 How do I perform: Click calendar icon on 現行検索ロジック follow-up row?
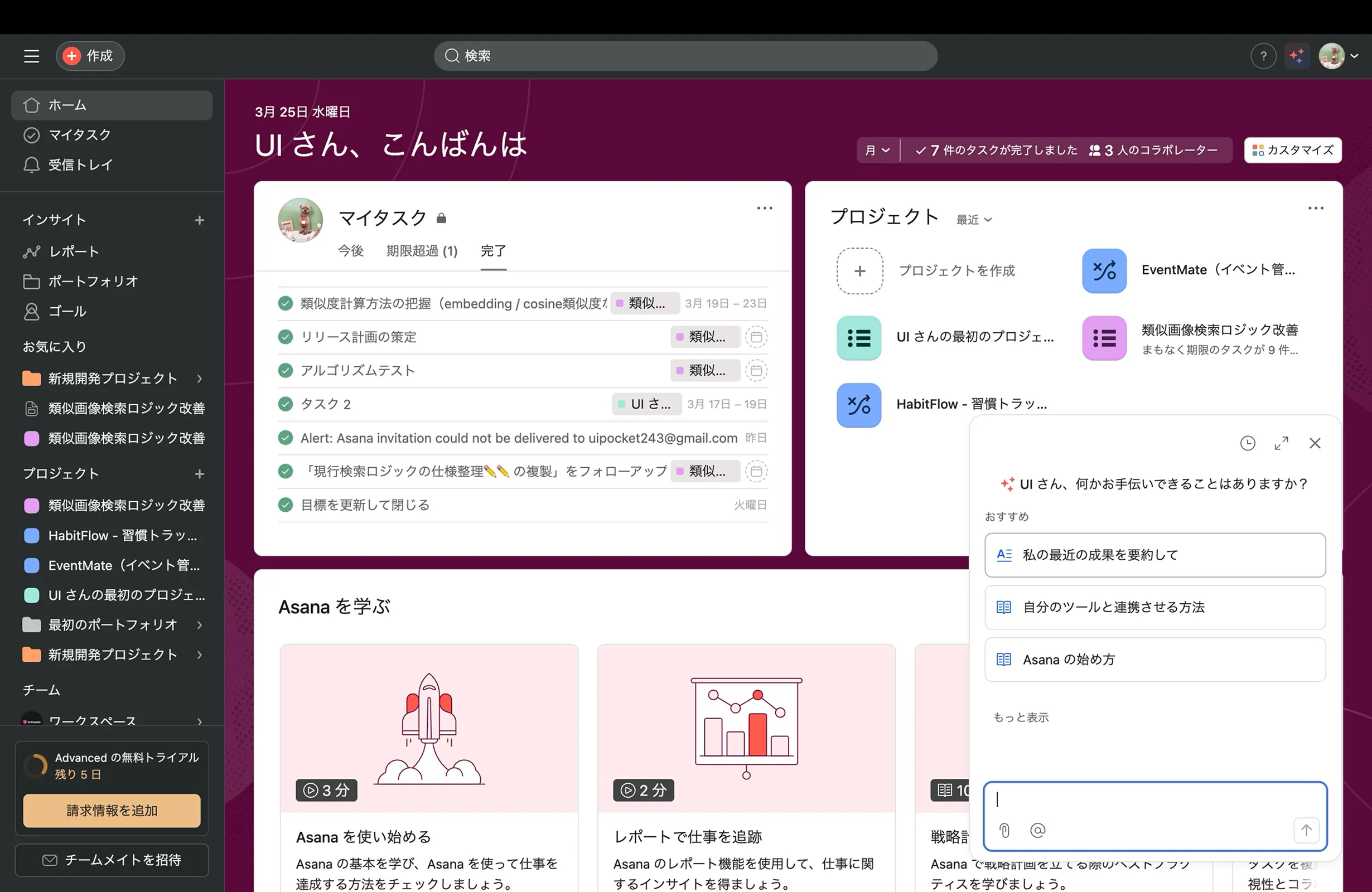[756, 471]
